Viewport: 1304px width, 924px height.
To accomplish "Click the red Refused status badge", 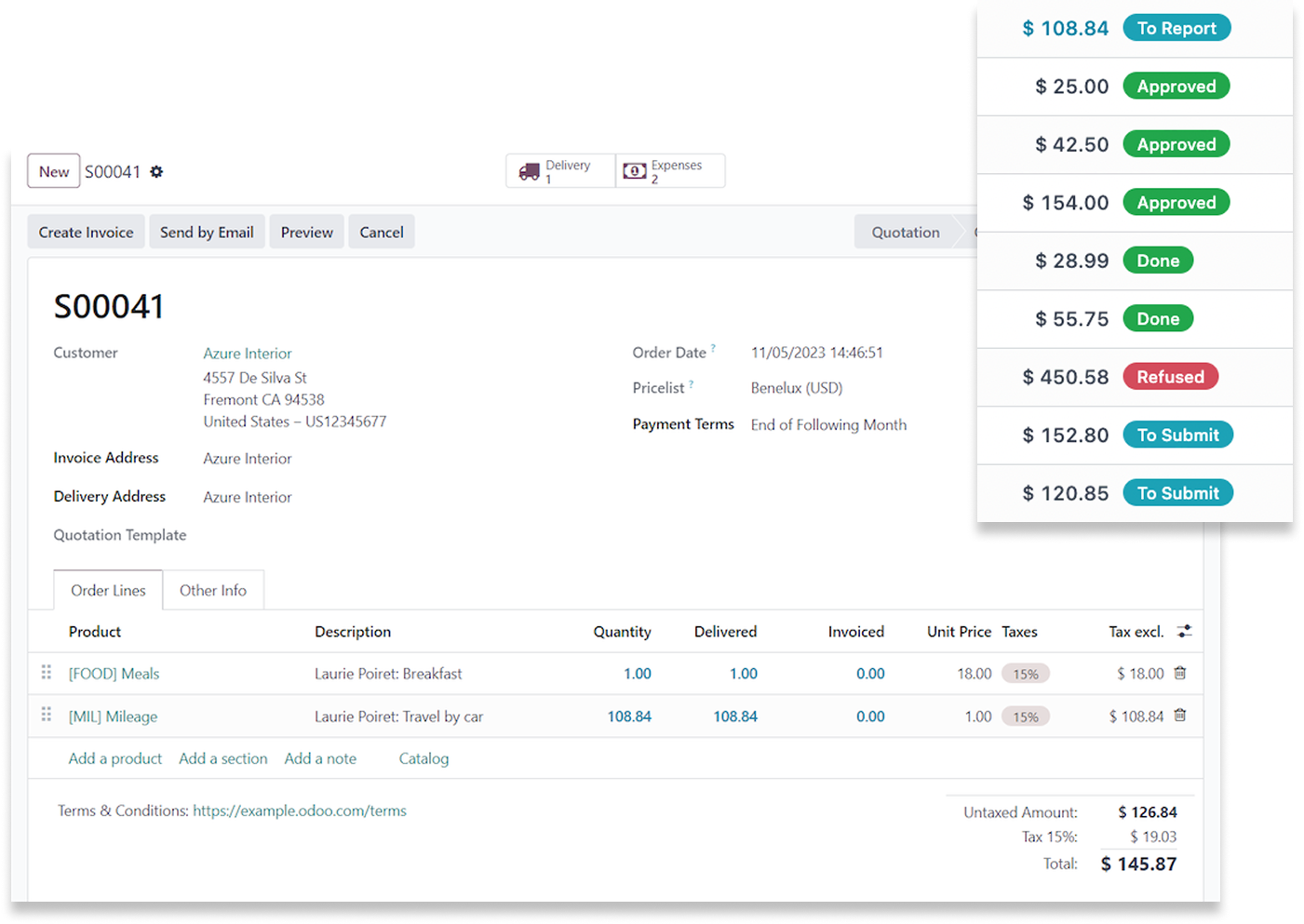I will [x=1170, y=377].
